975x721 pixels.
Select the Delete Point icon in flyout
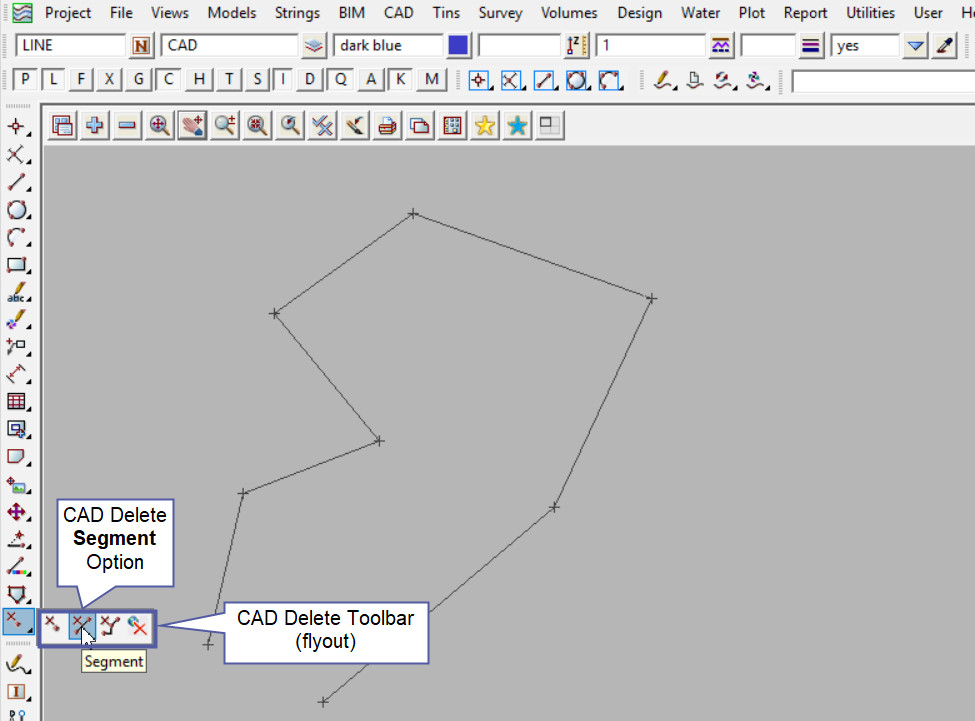pos(53,626)
